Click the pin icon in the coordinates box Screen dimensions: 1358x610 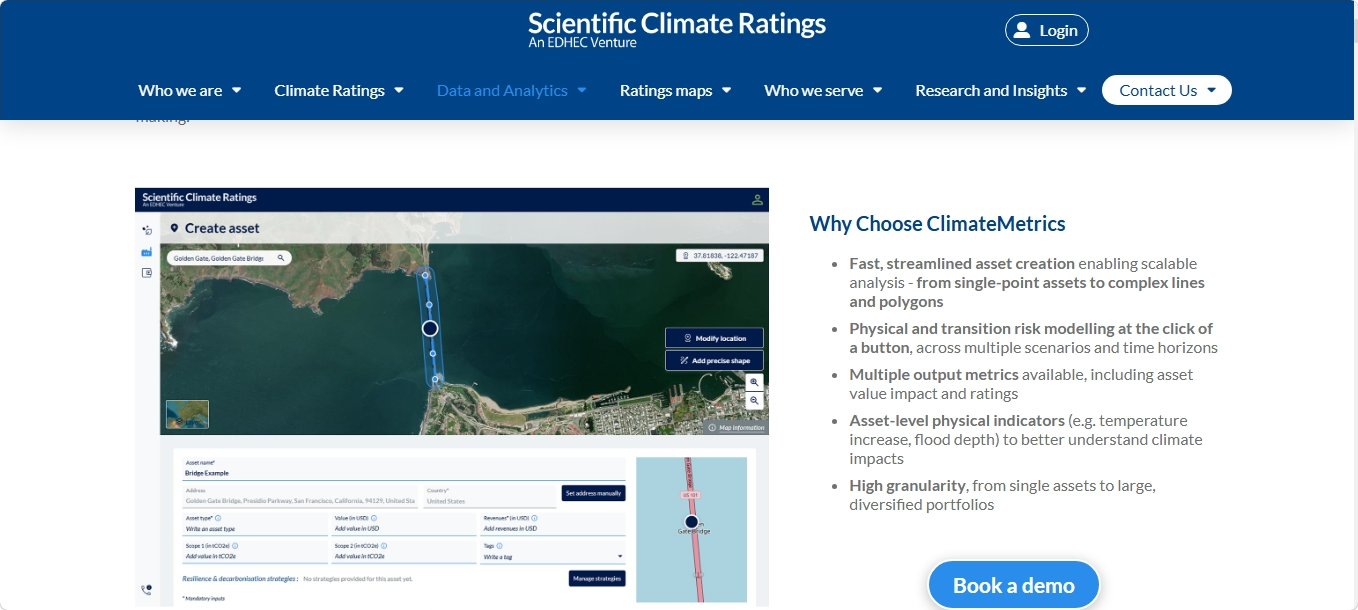685,256
